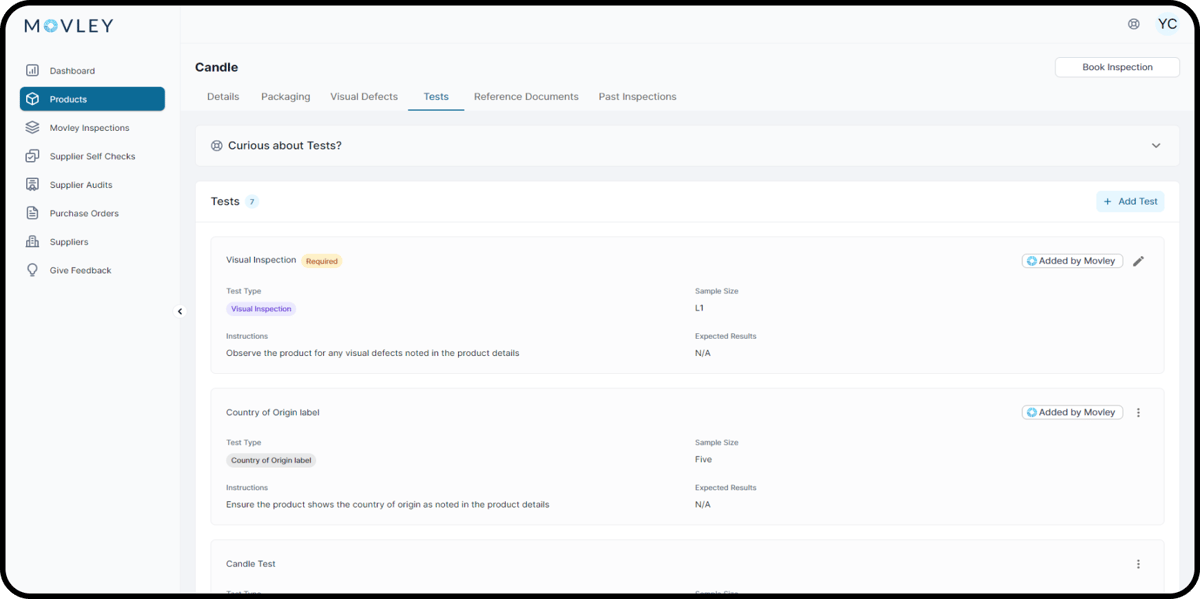Select Products in the sidebar
The image size is (1200, 599).
tap(92, 99)
